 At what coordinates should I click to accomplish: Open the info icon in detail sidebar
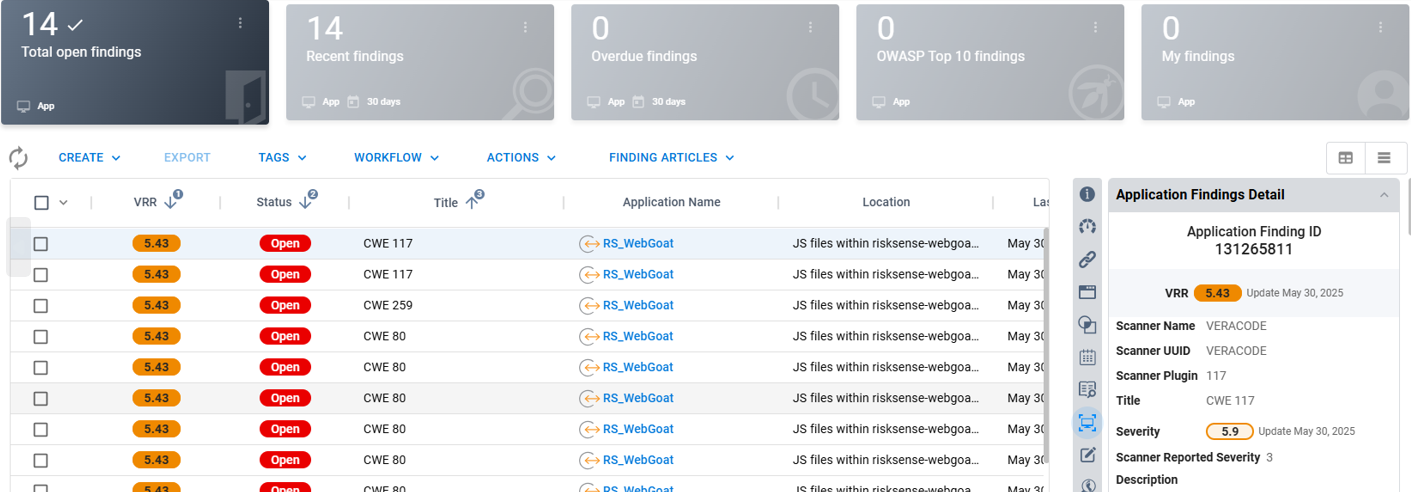1087,194
